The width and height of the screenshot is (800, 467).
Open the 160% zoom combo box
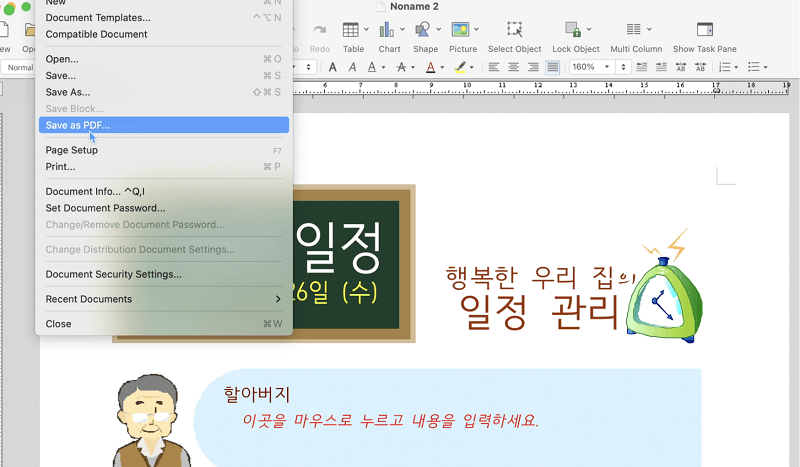pyautogui.click(x=592, y=67)
